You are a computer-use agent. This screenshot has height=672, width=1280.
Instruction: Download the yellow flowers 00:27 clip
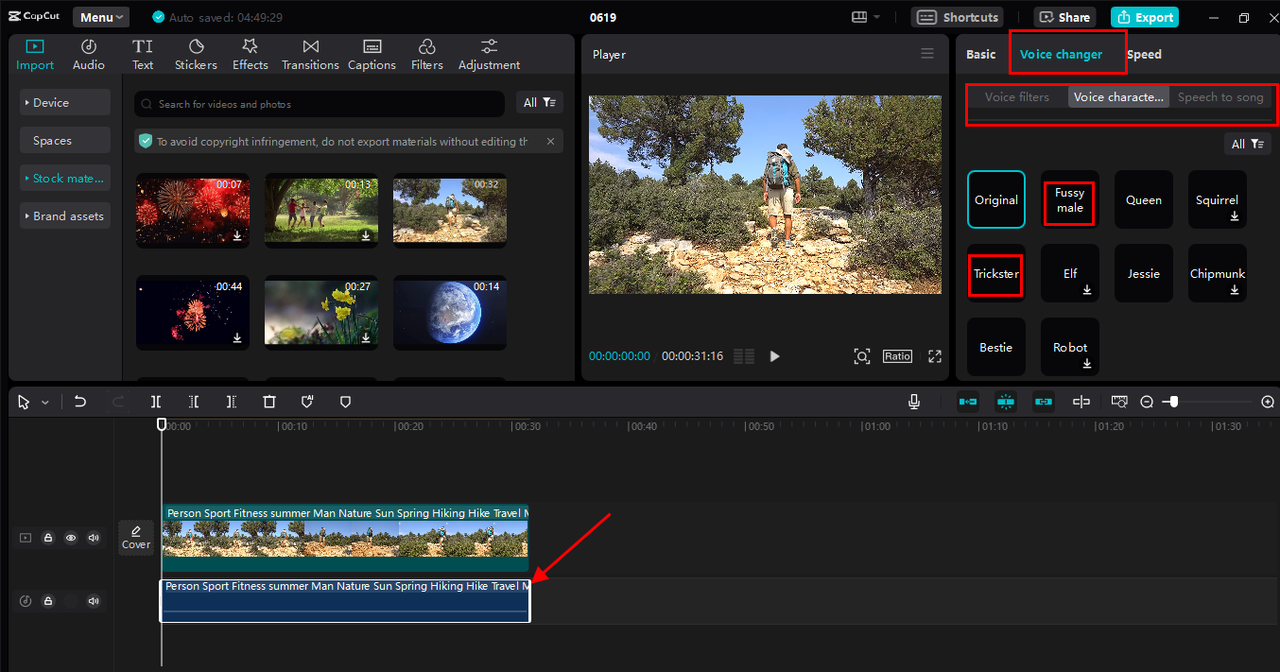[x=366, y=338]
